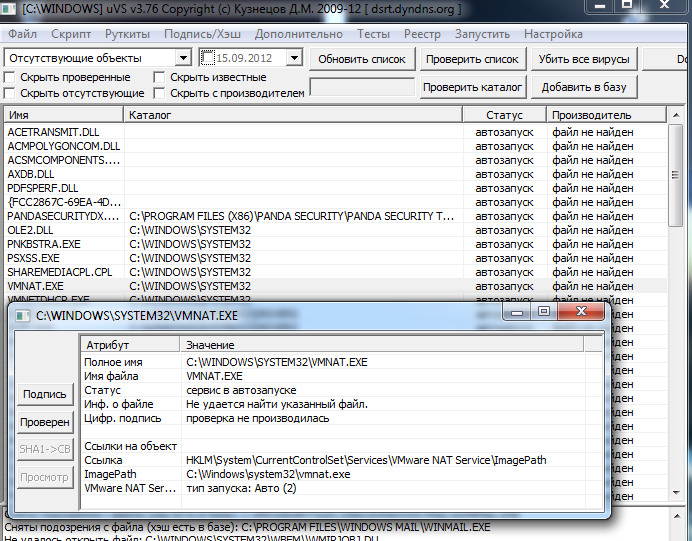Click the main list scrollbar up arrow
The image size is (692, 541).
click(675, 115)
